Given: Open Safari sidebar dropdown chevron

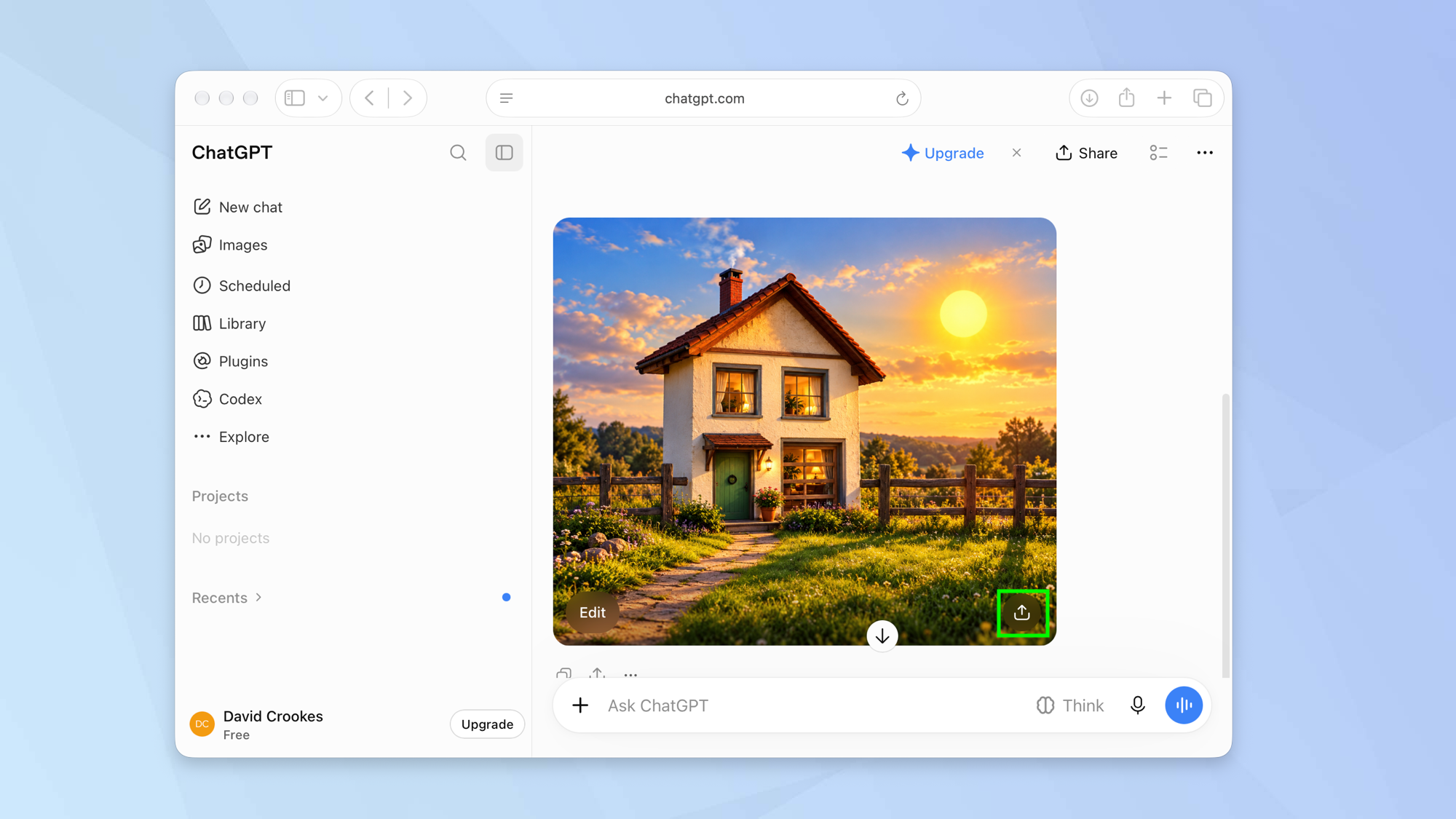Looking at the screenshot, I should pyautogui.click(x=323, y=98).
